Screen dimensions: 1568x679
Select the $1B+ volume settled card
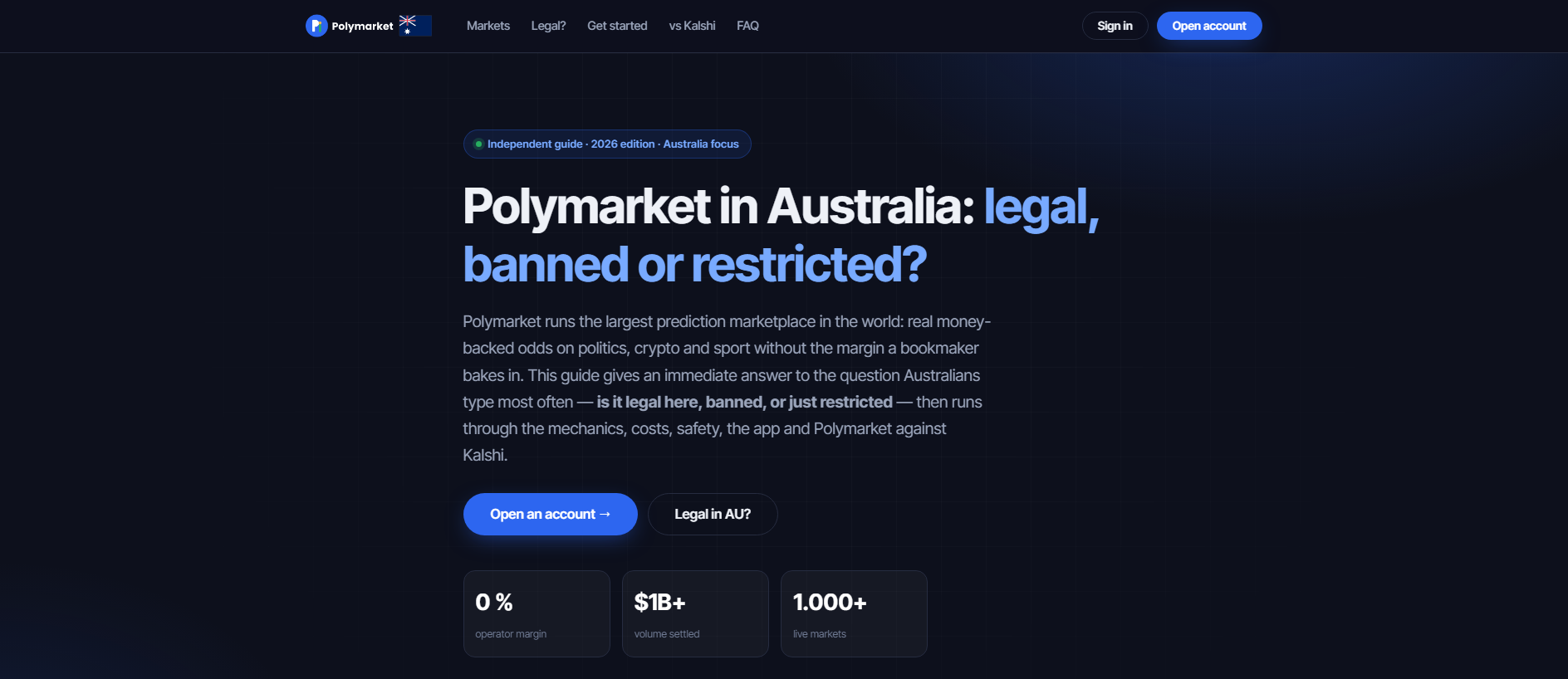tap(695, 613)
